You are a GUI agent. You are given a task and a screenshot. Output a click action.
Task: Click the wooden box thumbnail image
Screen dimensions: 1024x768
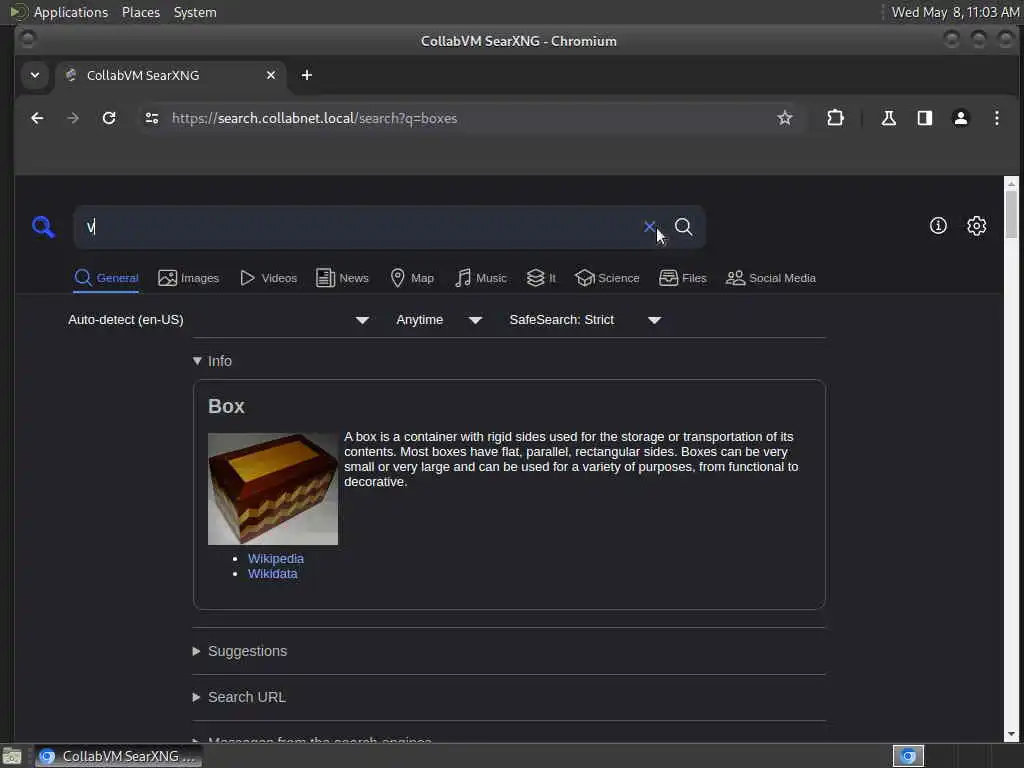click(272, 488)
